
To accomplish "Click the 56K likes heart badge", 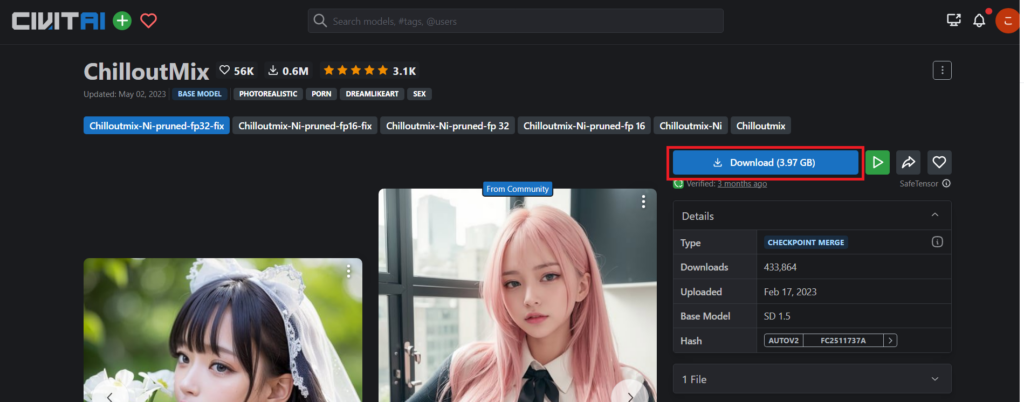I will coord(237,70).
